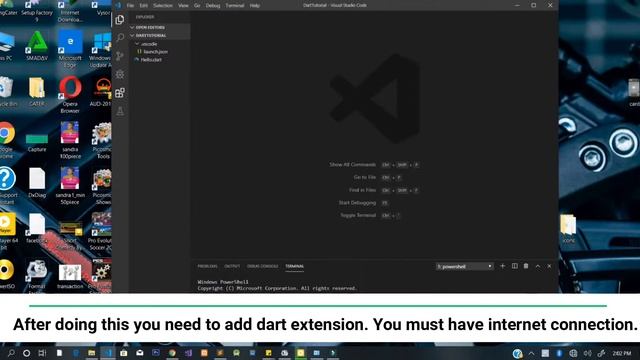Select the CATER folder on desktop
The image size is (640, 360).
[x=37, y=92]
